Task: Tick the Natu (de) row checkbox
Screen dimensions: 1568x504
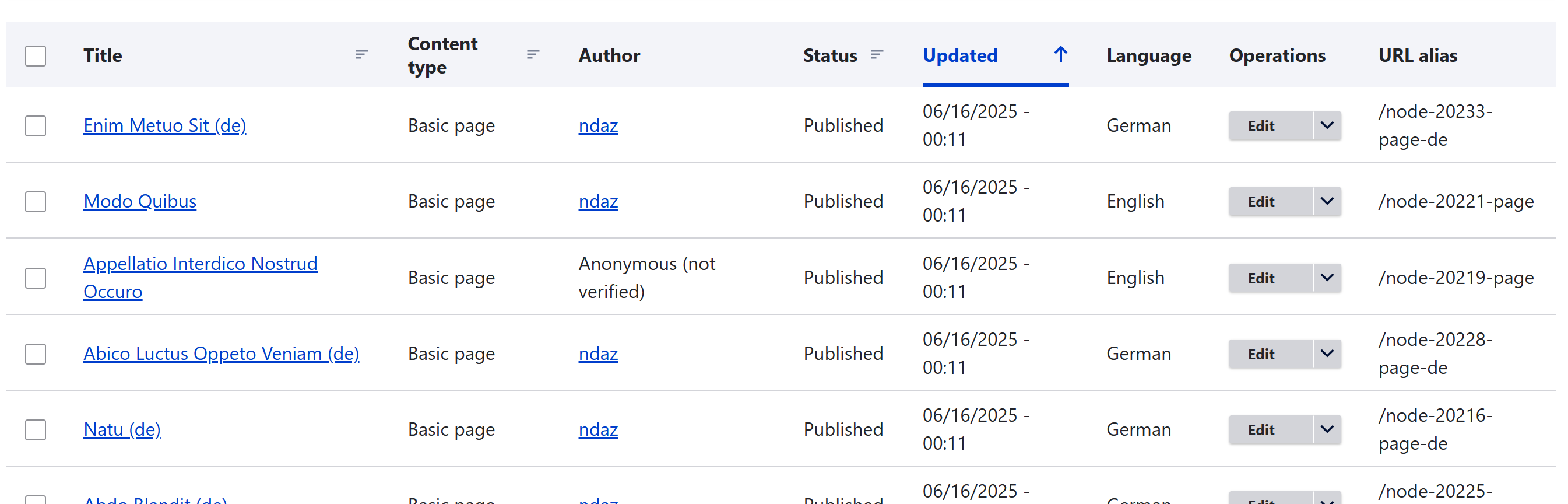Action: [36, 430]
